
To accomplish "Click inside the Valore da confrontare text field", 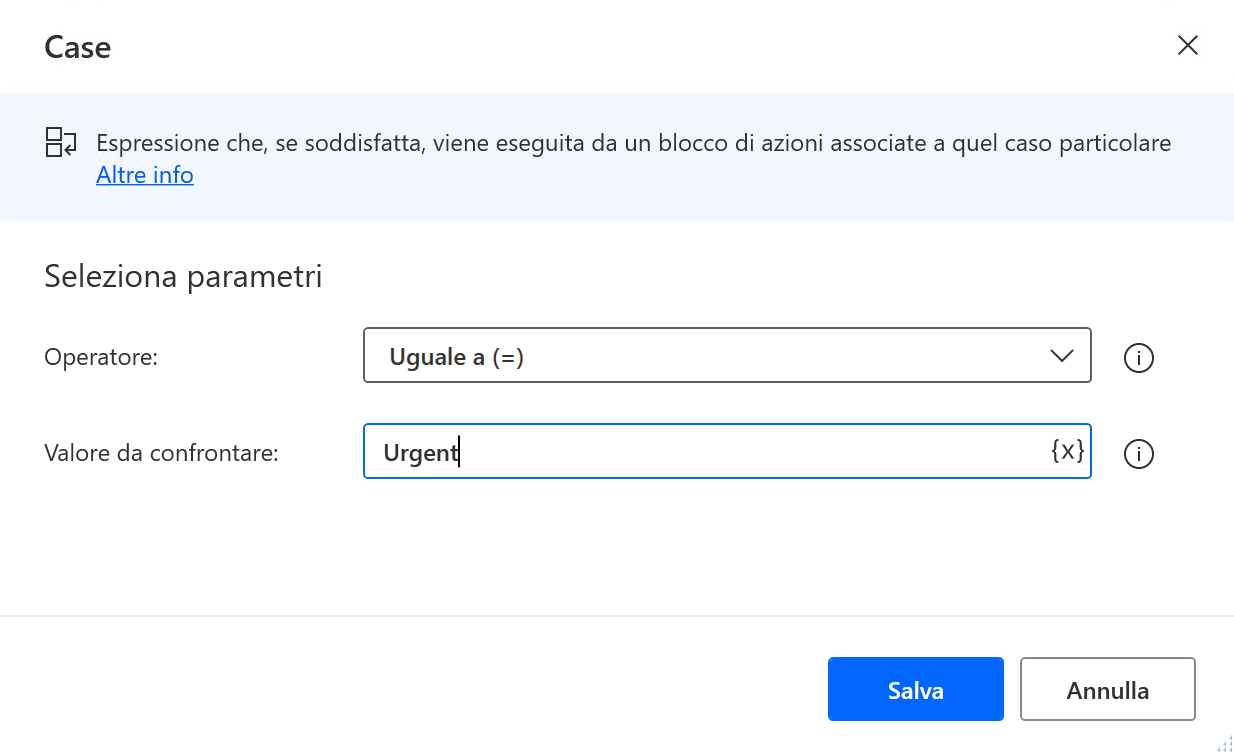I will click(700, 451).
